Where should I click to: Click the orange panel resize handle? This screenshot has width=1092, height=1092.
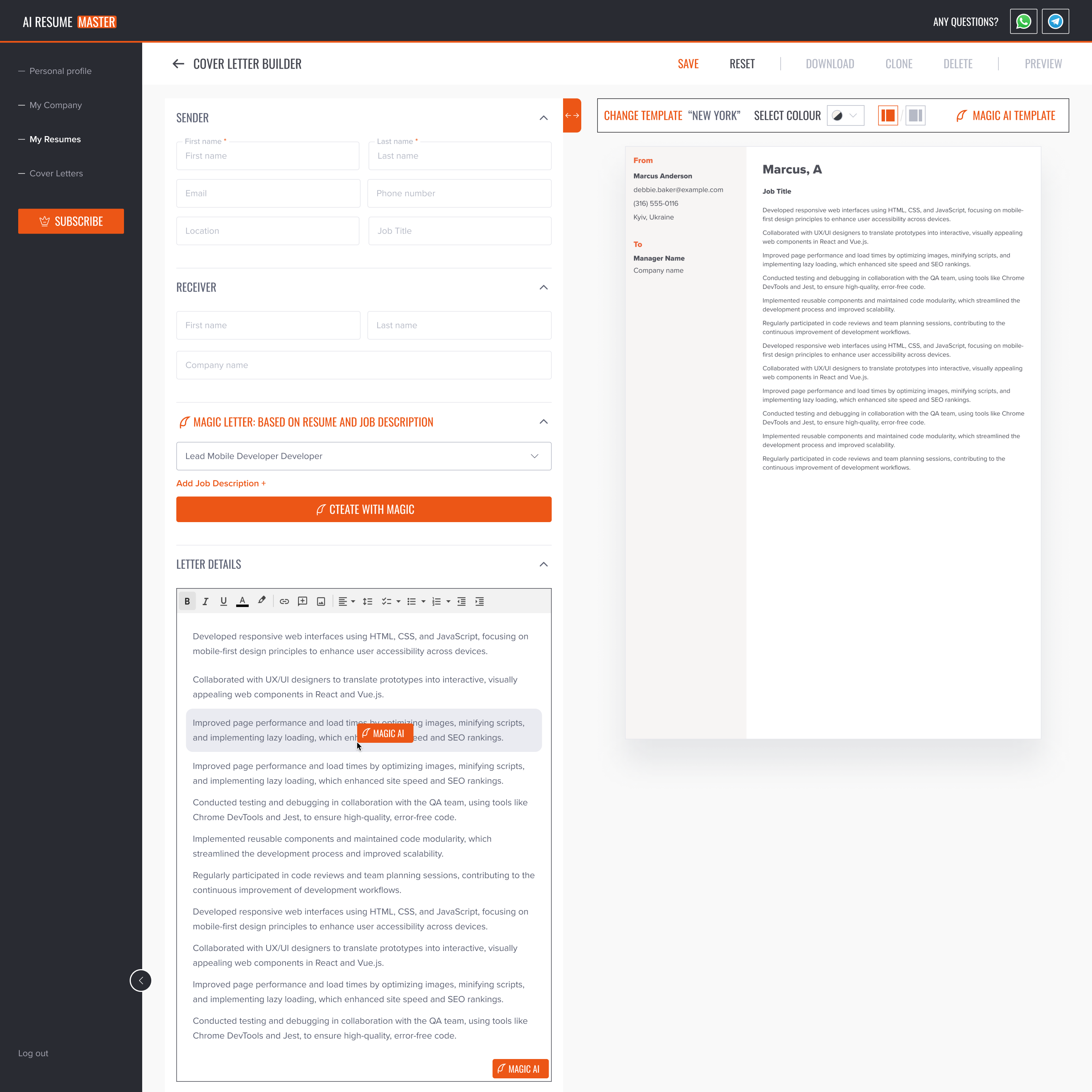(x=572, y=115)
